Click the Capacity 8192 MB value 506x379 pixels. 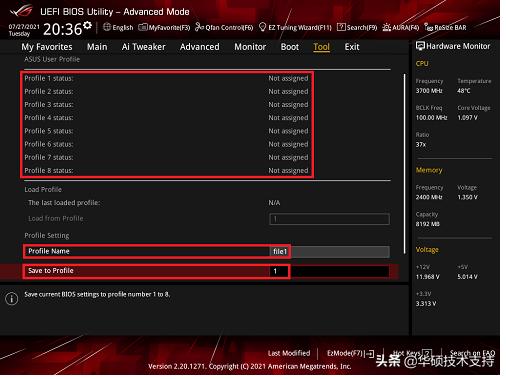coord(428,224)
